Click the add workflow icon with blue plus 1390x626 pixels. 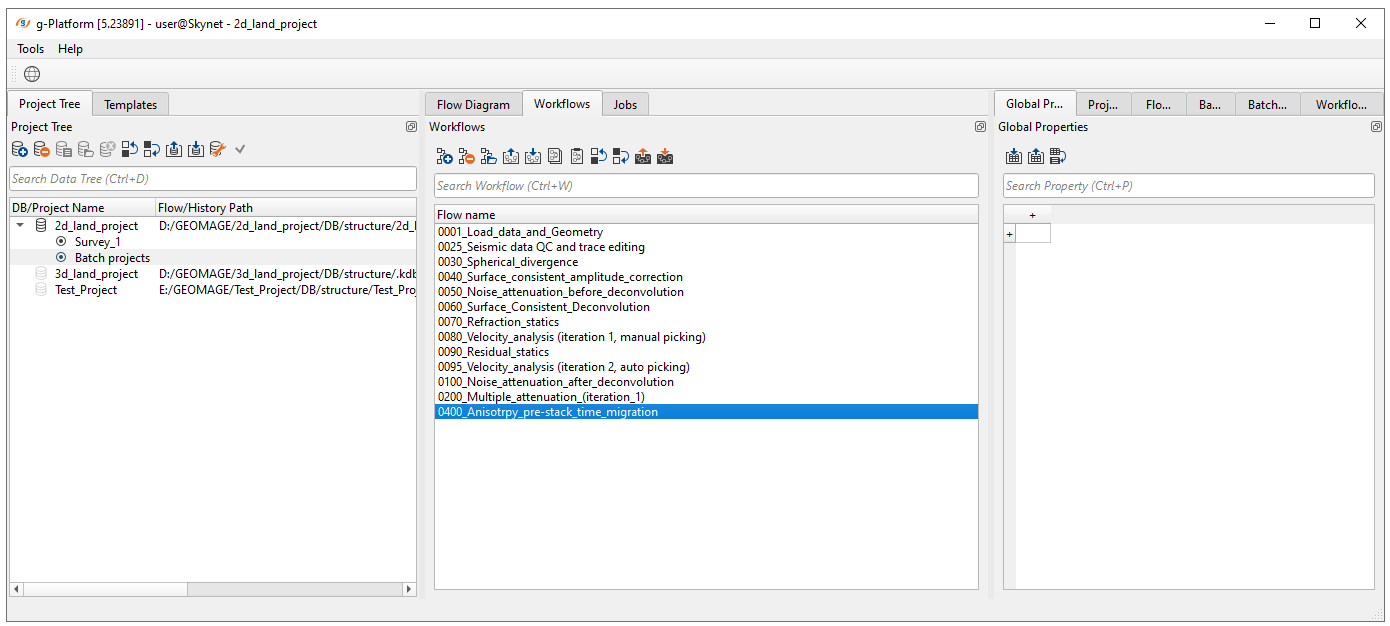pyautogui.click(x=444, y=156)
